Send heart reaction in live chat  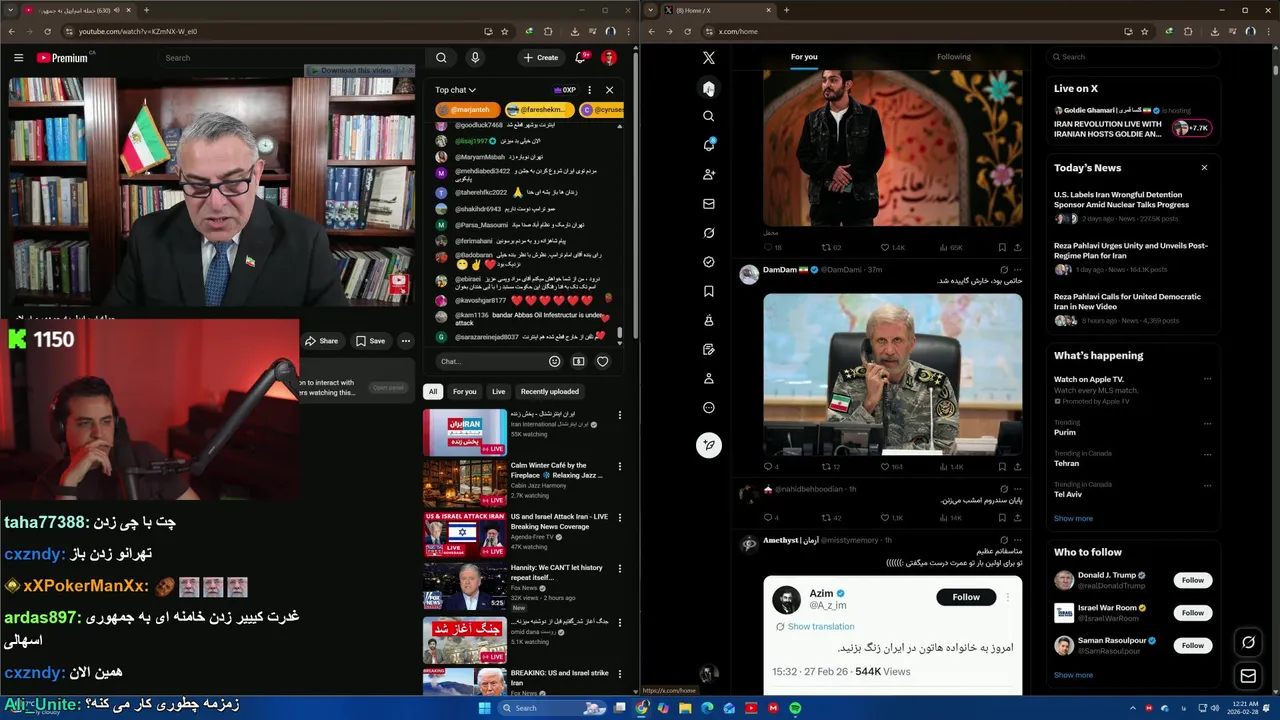pos(602,361)
